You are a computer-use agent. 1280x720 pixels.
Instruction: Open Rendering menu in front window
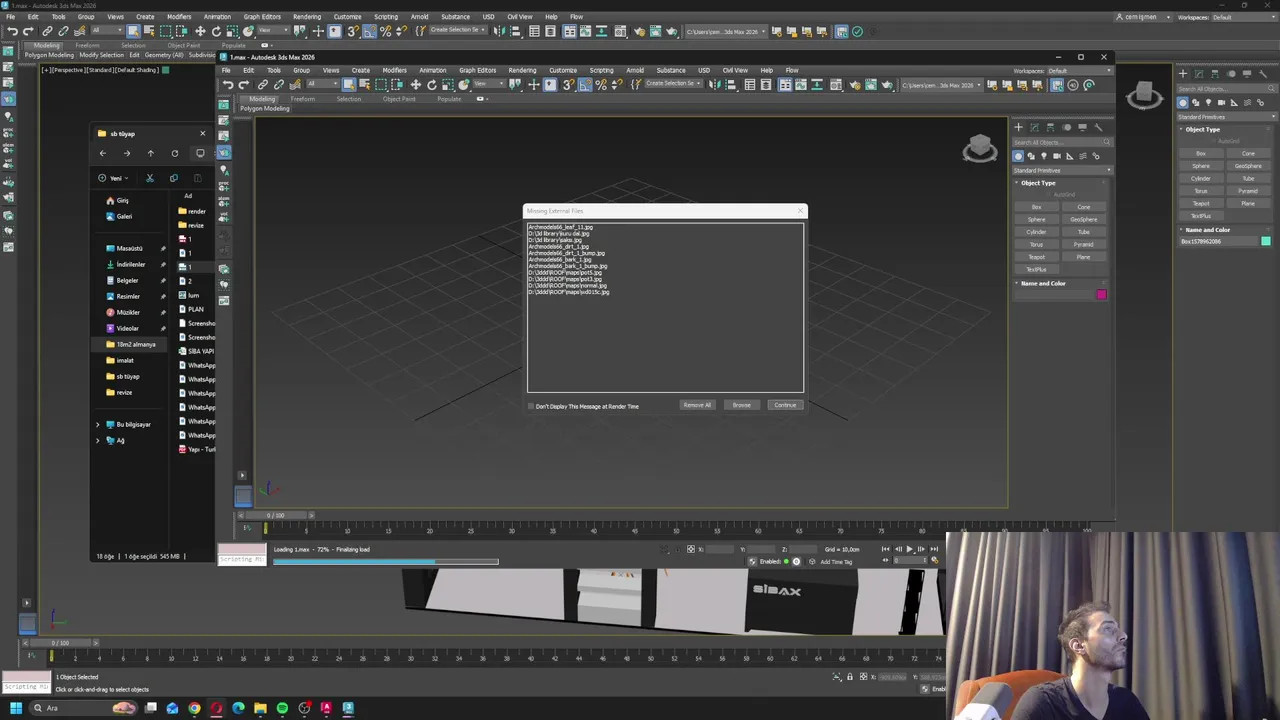(522, 70)
